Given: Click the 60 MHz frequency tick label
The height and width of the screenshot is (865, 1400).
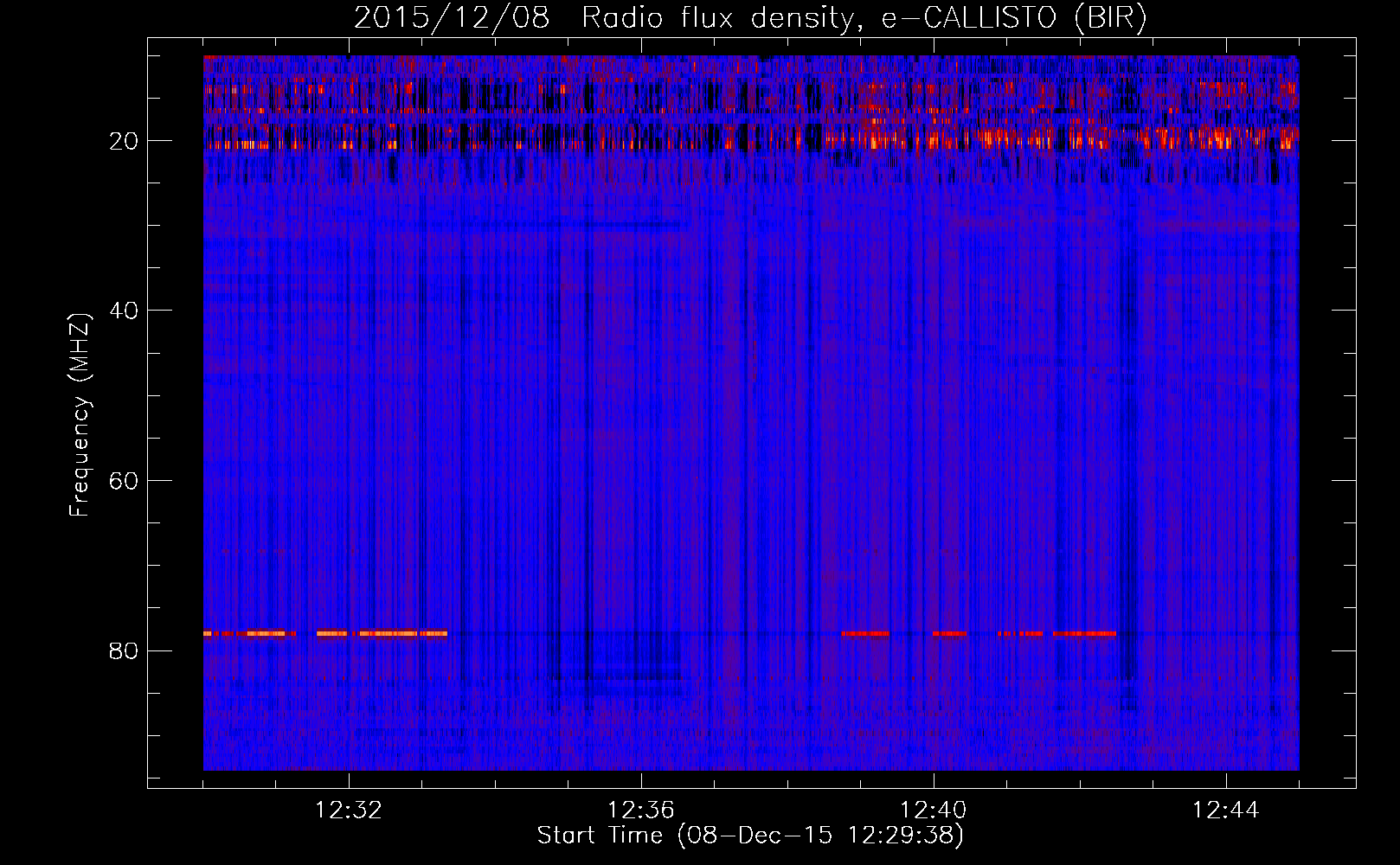Looking at the screenshot, I should (124, 481).
